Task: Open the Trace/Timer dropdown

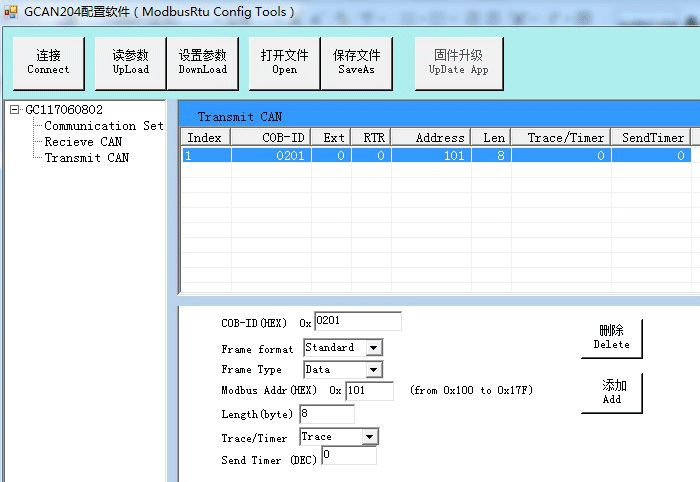Action: coord(369,437)
